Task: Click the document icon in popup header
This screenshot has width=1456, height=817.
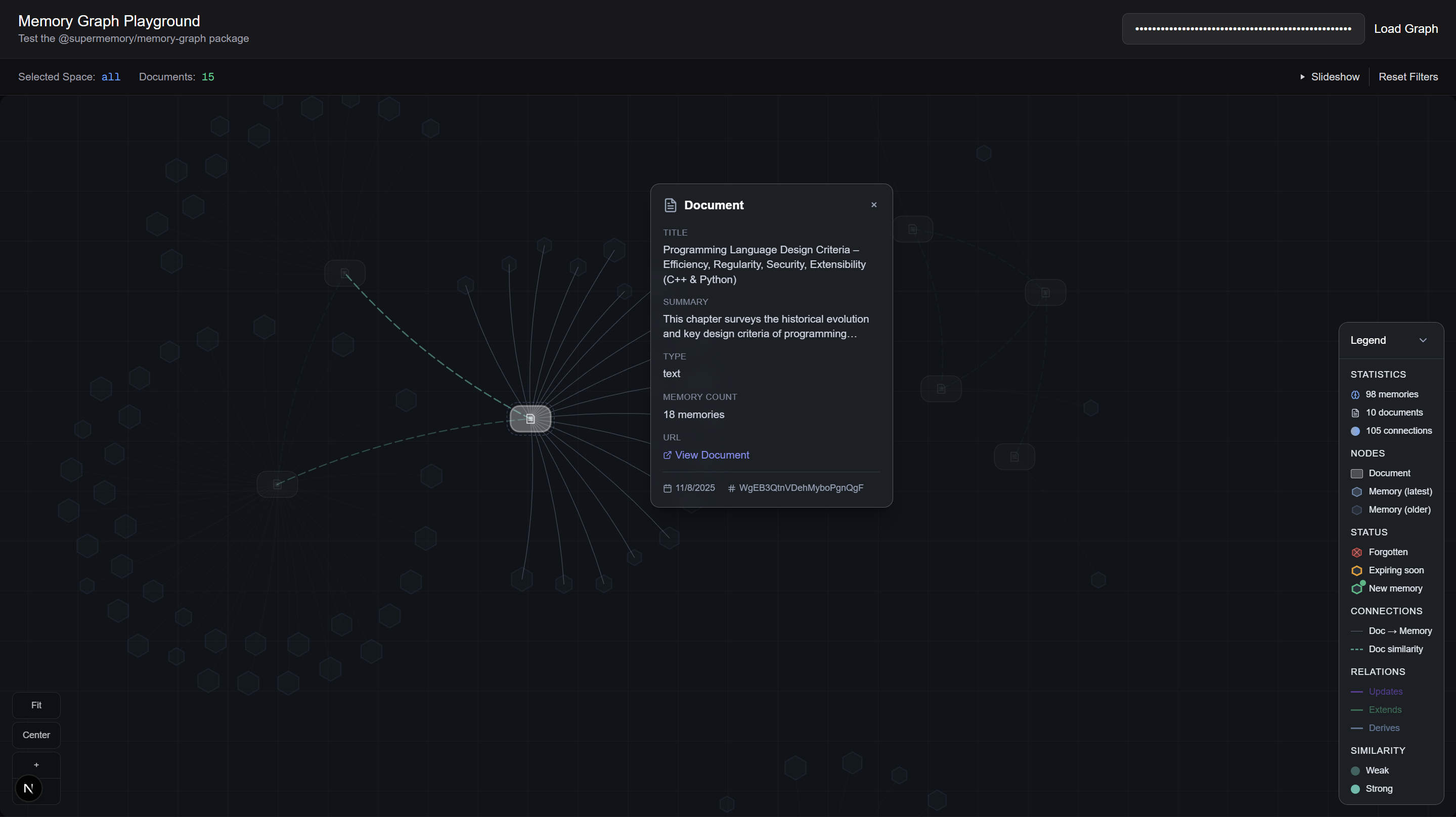Action: click(671, 205)
